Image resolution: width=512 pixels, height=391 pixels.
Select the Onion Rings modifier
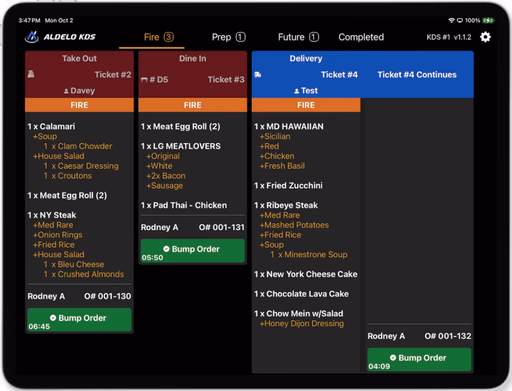(x=58, y=235)
